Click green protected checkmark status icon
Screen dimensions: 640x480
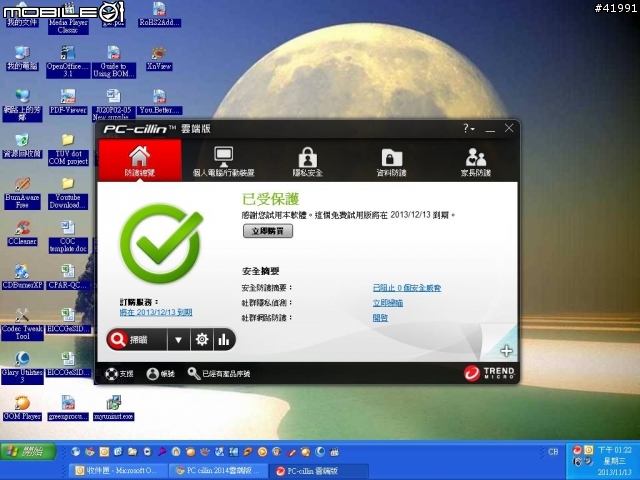pos(160,244)
